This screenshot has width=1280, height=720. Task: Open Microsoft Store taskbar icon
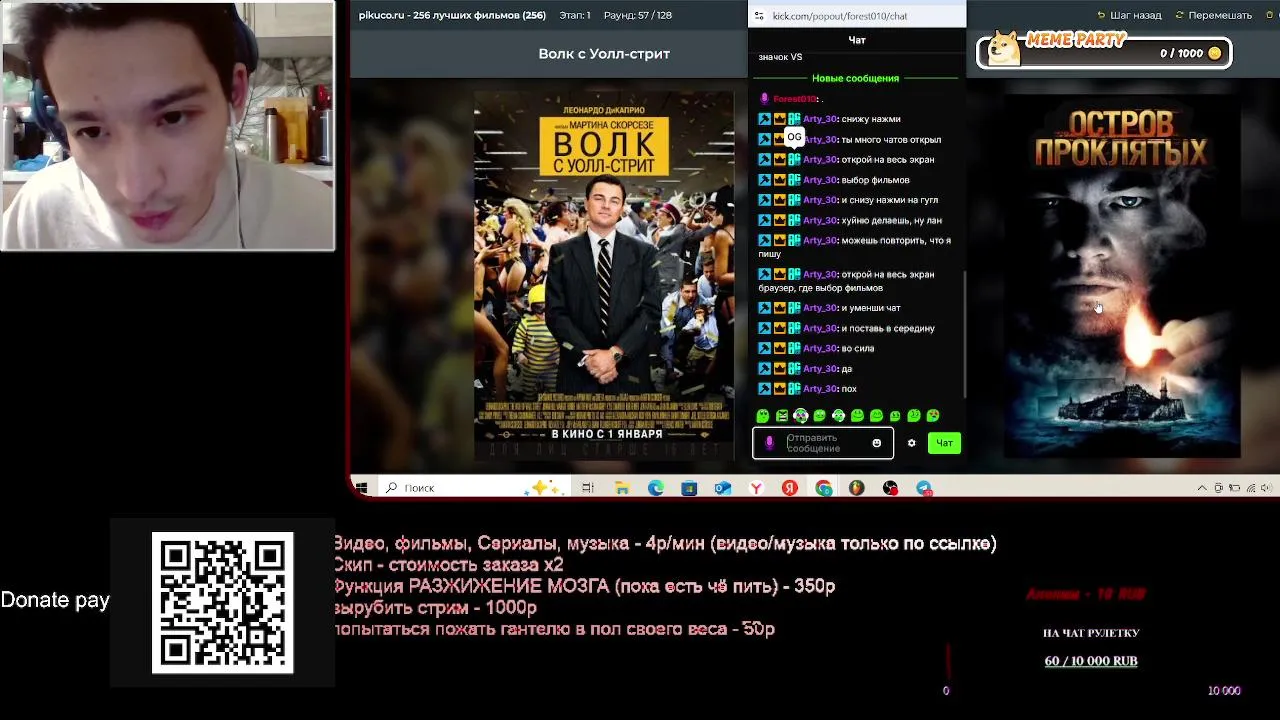(689, 488)
